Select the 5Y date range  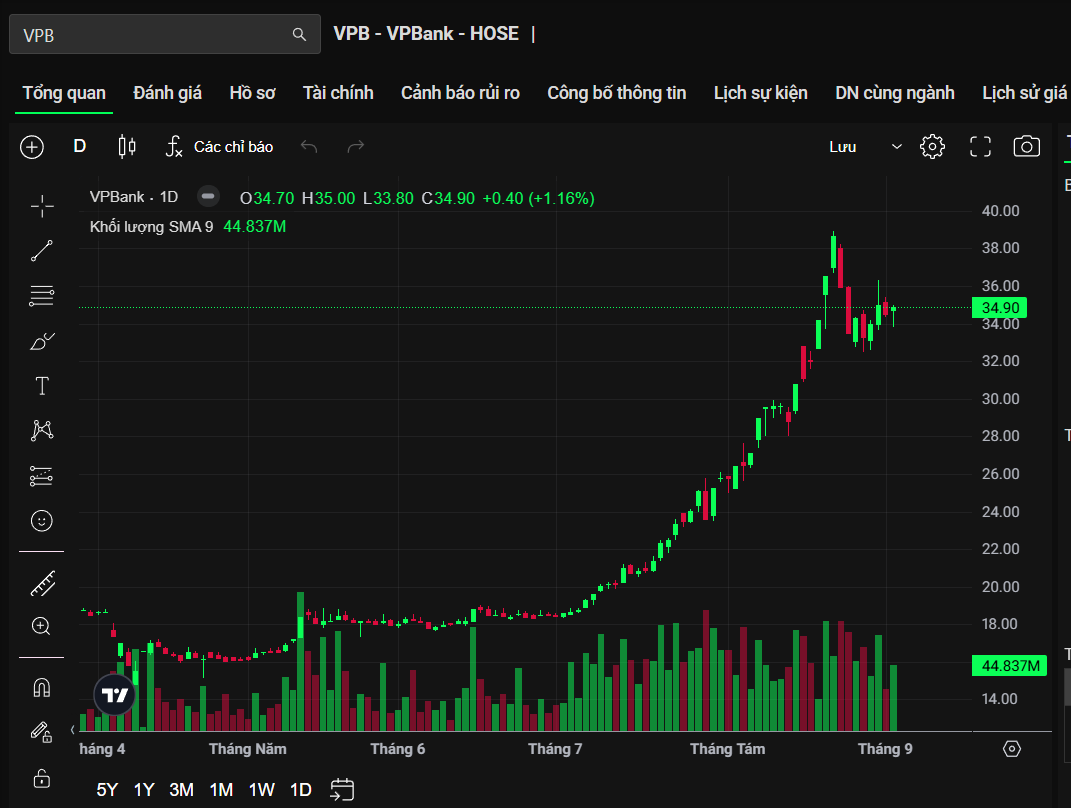tap(107, 790)
